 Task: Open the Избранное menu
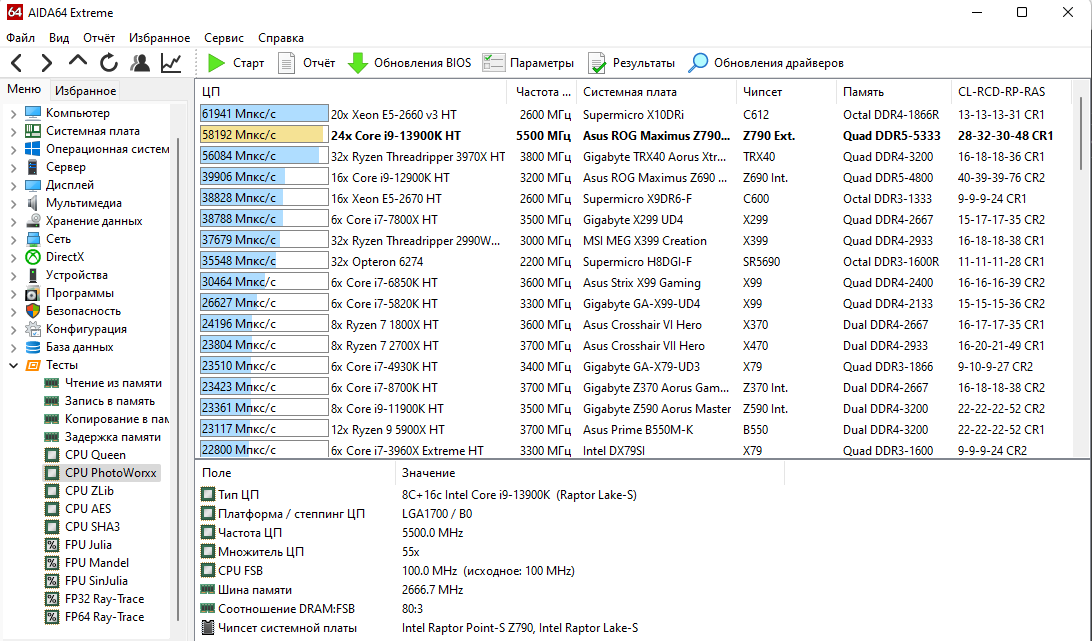(x=159, y=38)
